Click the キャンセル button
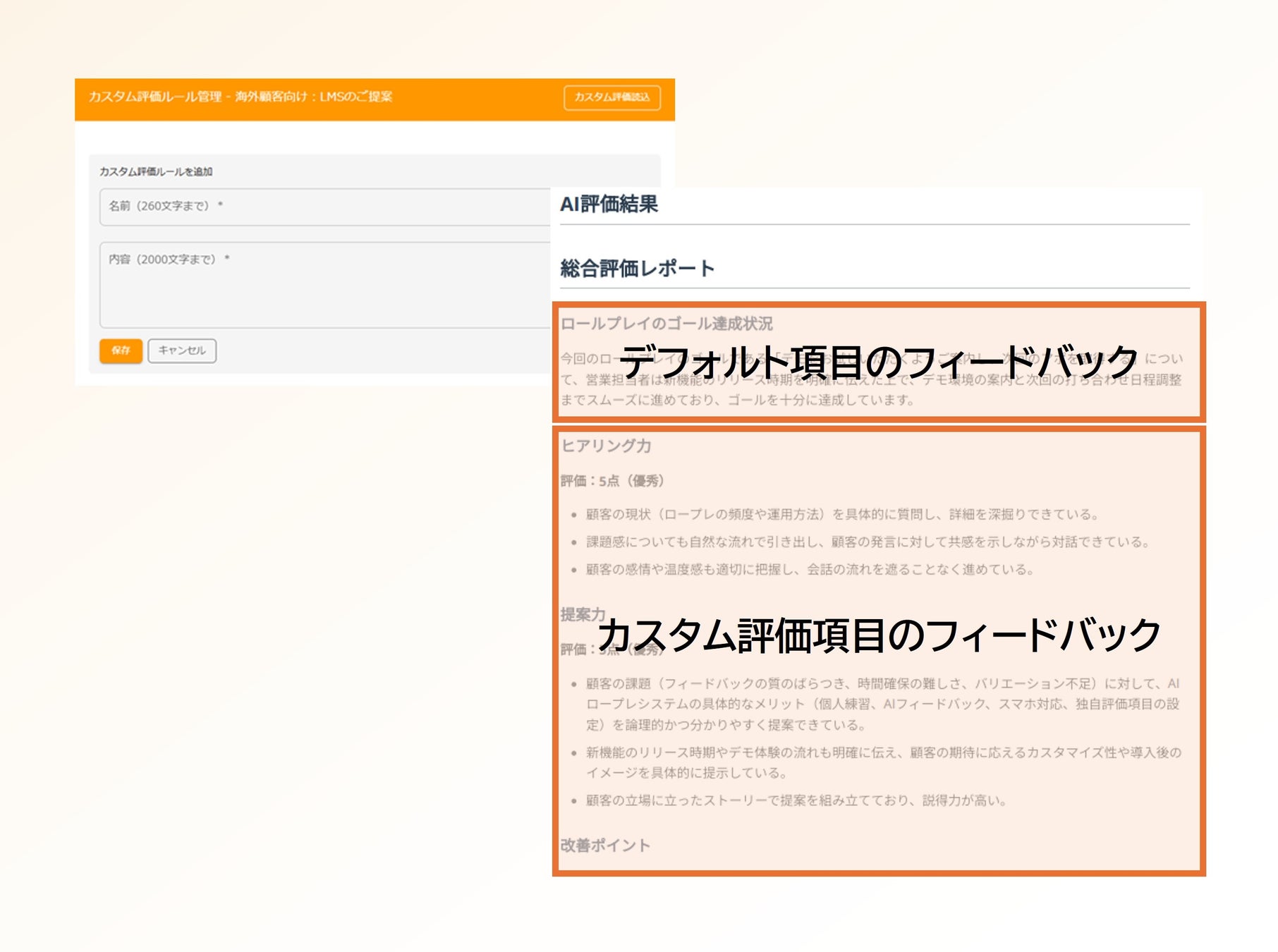The image size is (1278, 952). point(182,350)
